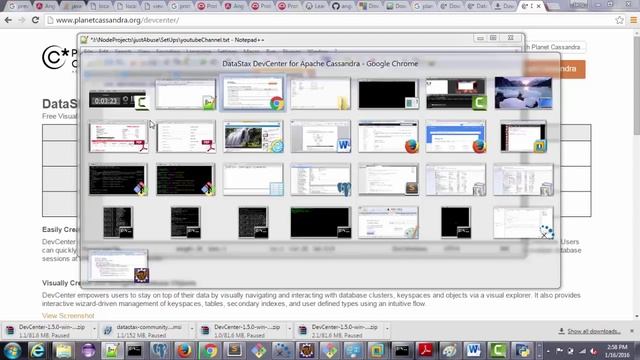The width and height of the screenshot is (640, 360).
Task: Open Firefox from the taskbar
Action: click(x=184, y=351)
